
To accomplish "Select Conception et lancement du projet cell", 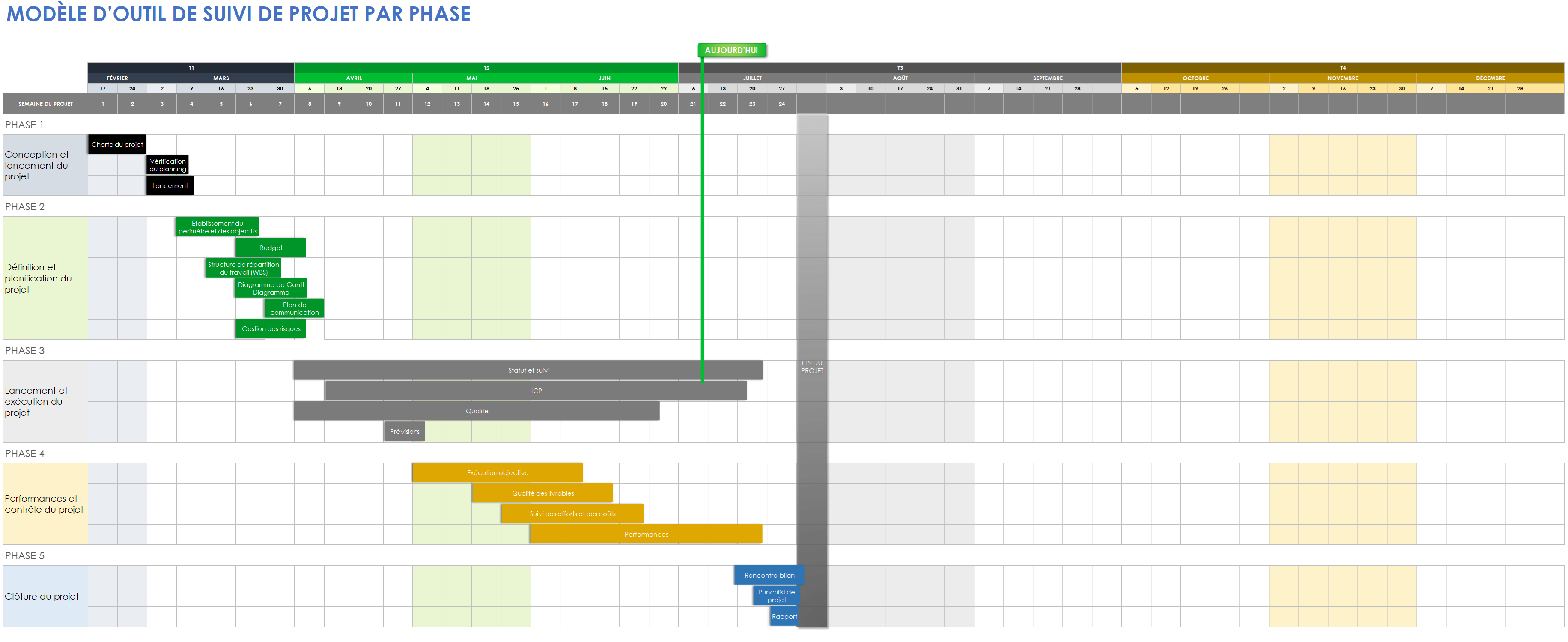I will 46,165.
